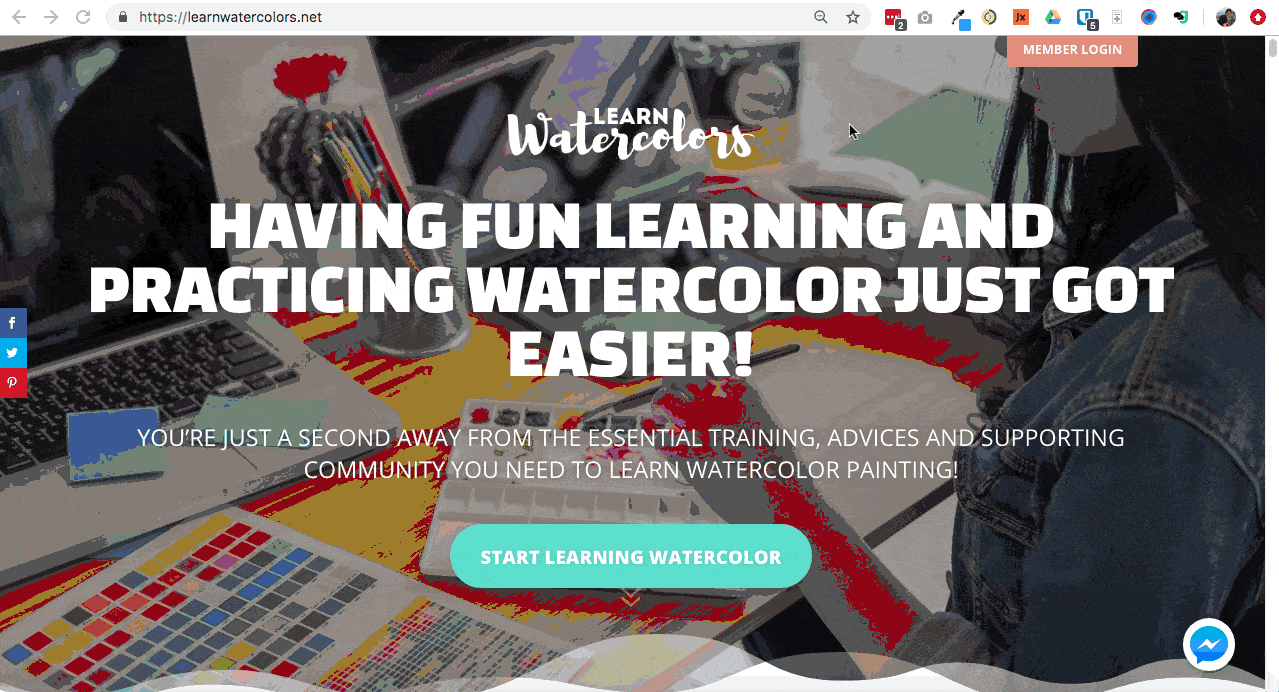Go back to the previous page
The height and width of the screenshot is (692, 1279).
click(x=19, y=17)
